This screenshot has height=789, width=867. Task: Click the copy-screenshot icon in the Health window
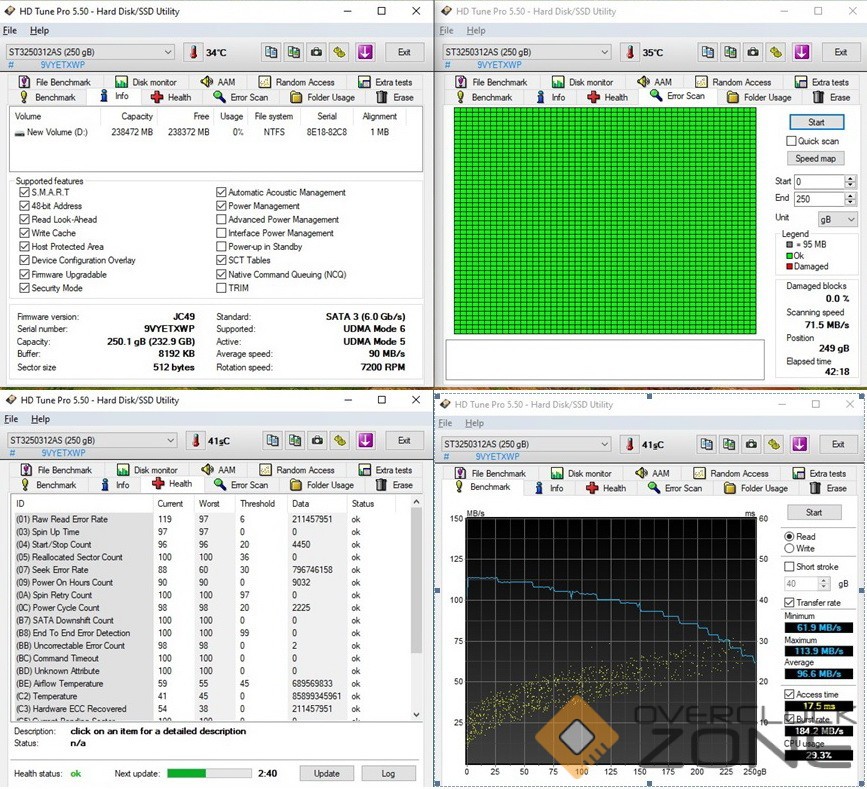(294, 440)
